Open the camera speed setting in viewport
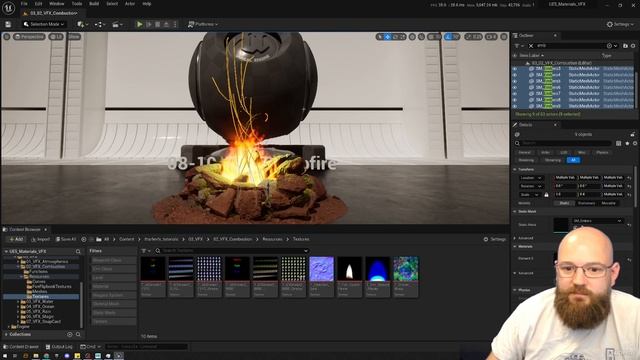 [x=491, y=37]
